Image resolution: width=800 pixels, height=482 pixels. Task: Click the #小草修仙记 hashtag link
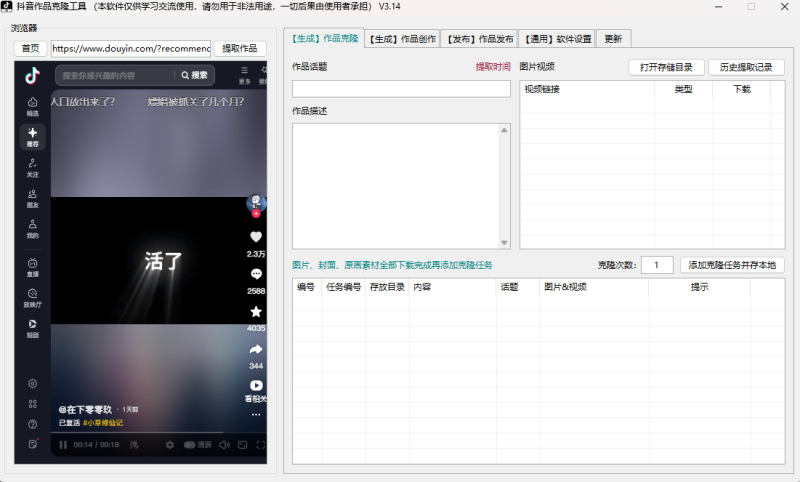pos(103,423)
